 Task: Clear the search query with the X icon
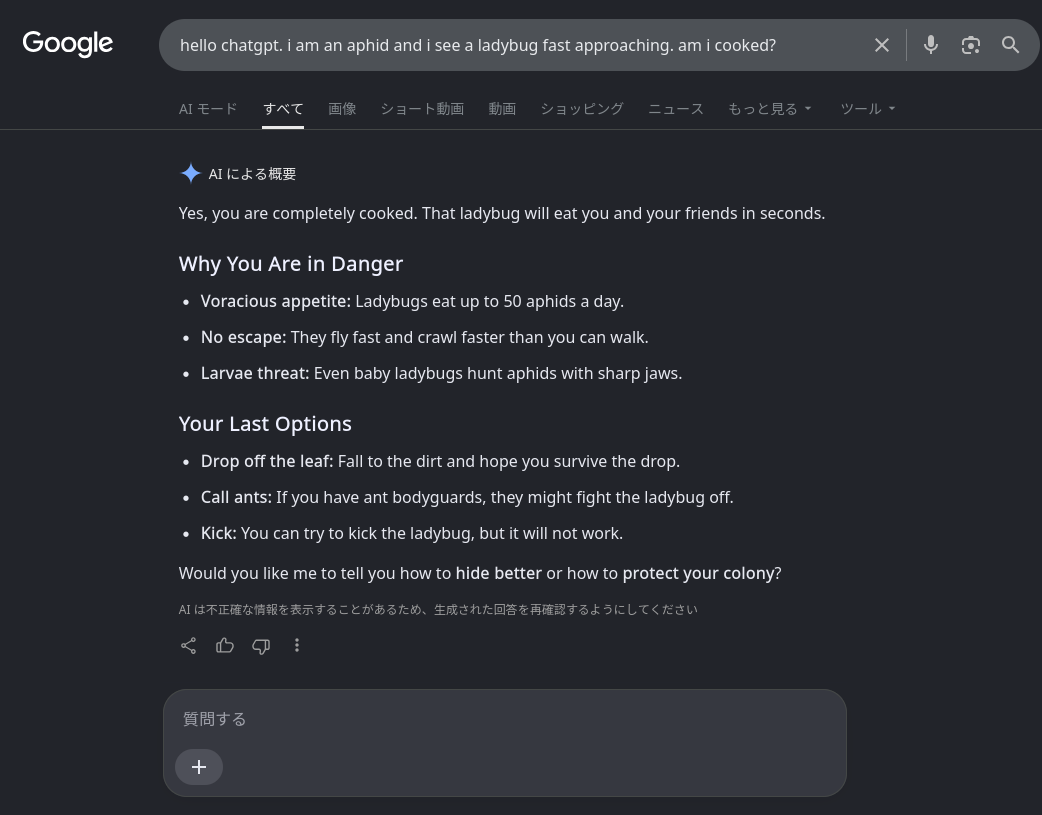(x=882, y=45)
